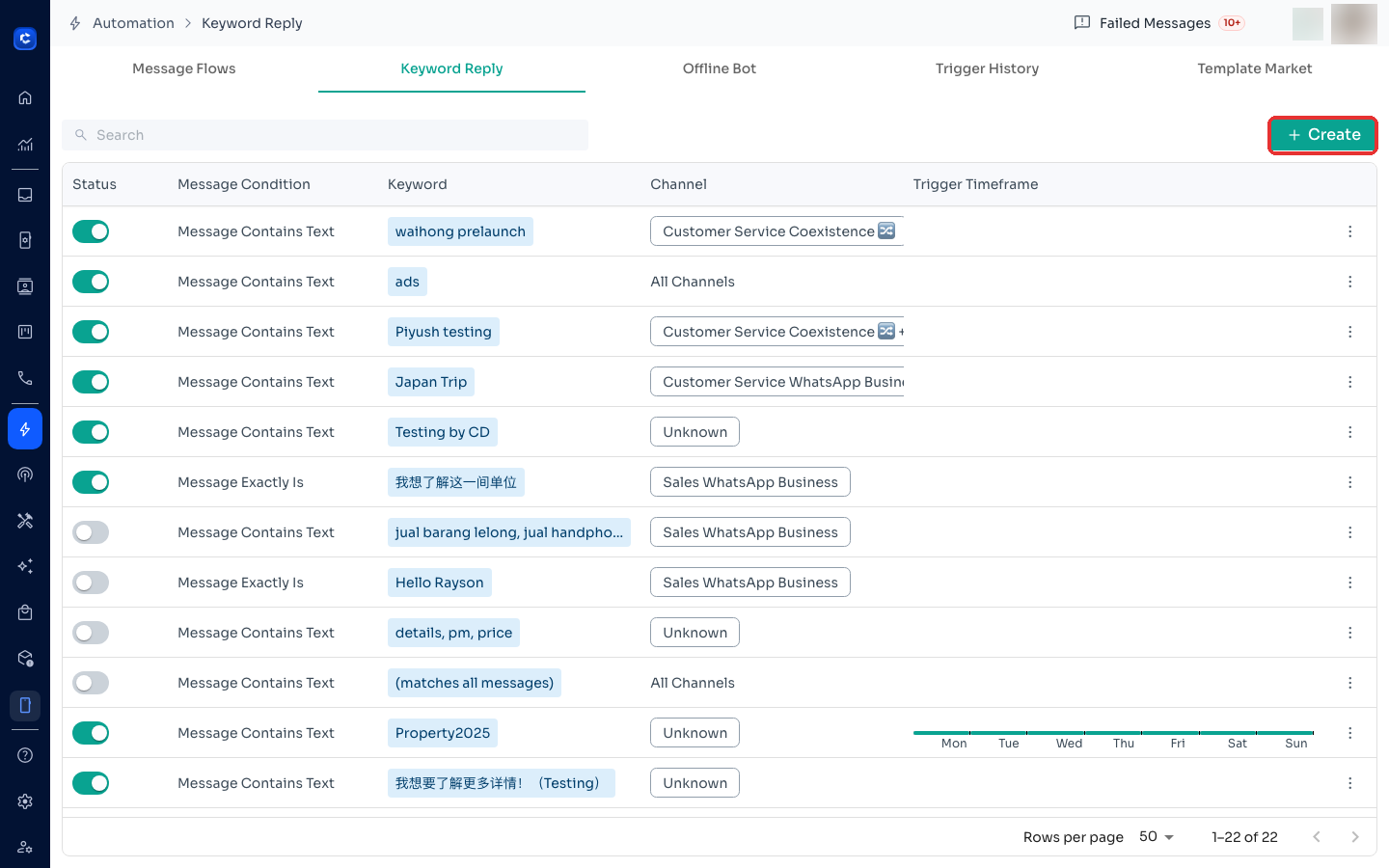This screenshot has width=1389, height=868.
Task: Open the Rows per page dropdown
Action: click(x=1156, y=837)
